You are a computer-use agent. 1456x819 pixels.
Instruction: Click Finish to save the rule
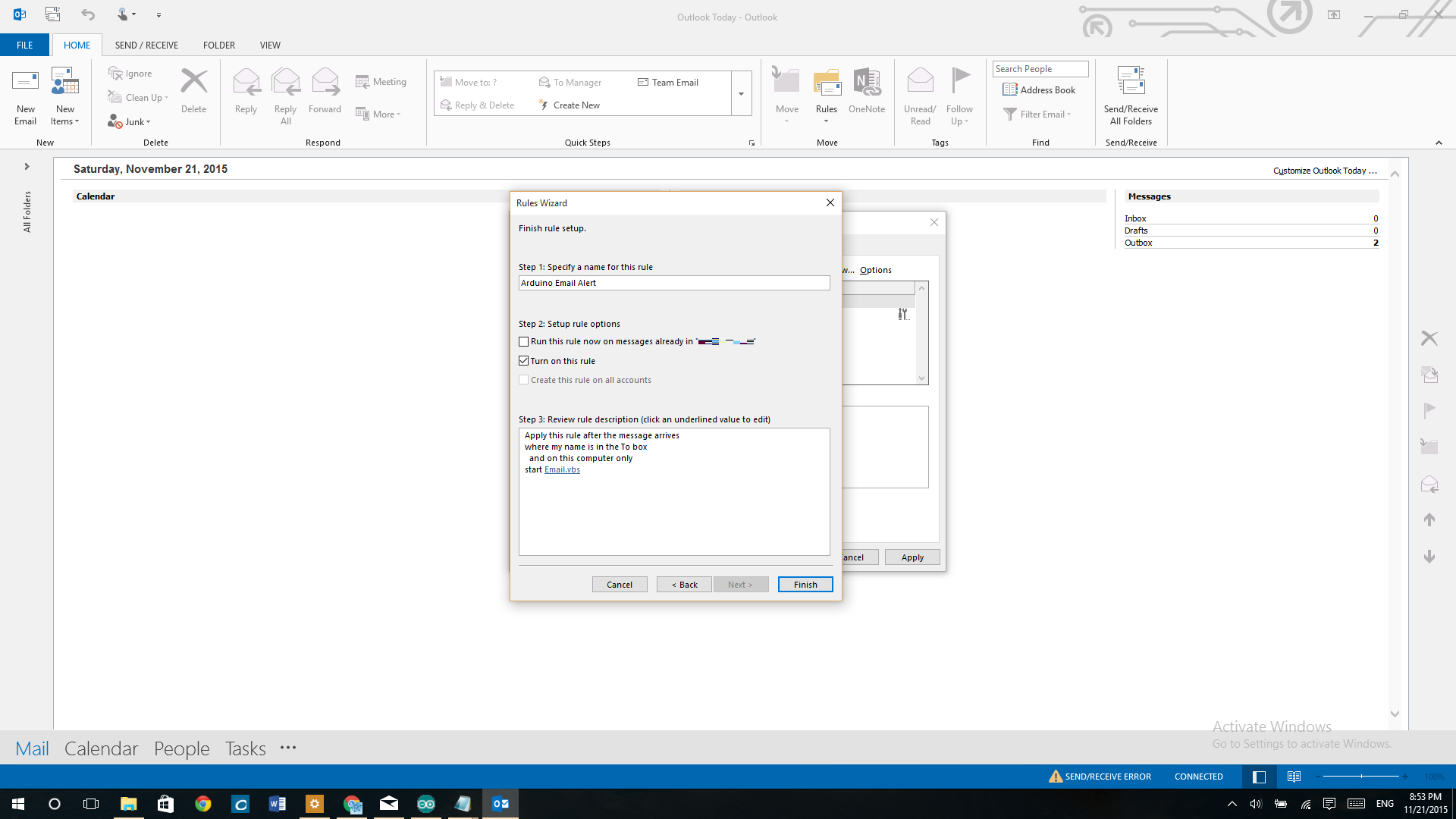pyautogui.click(x=805, y=585)
